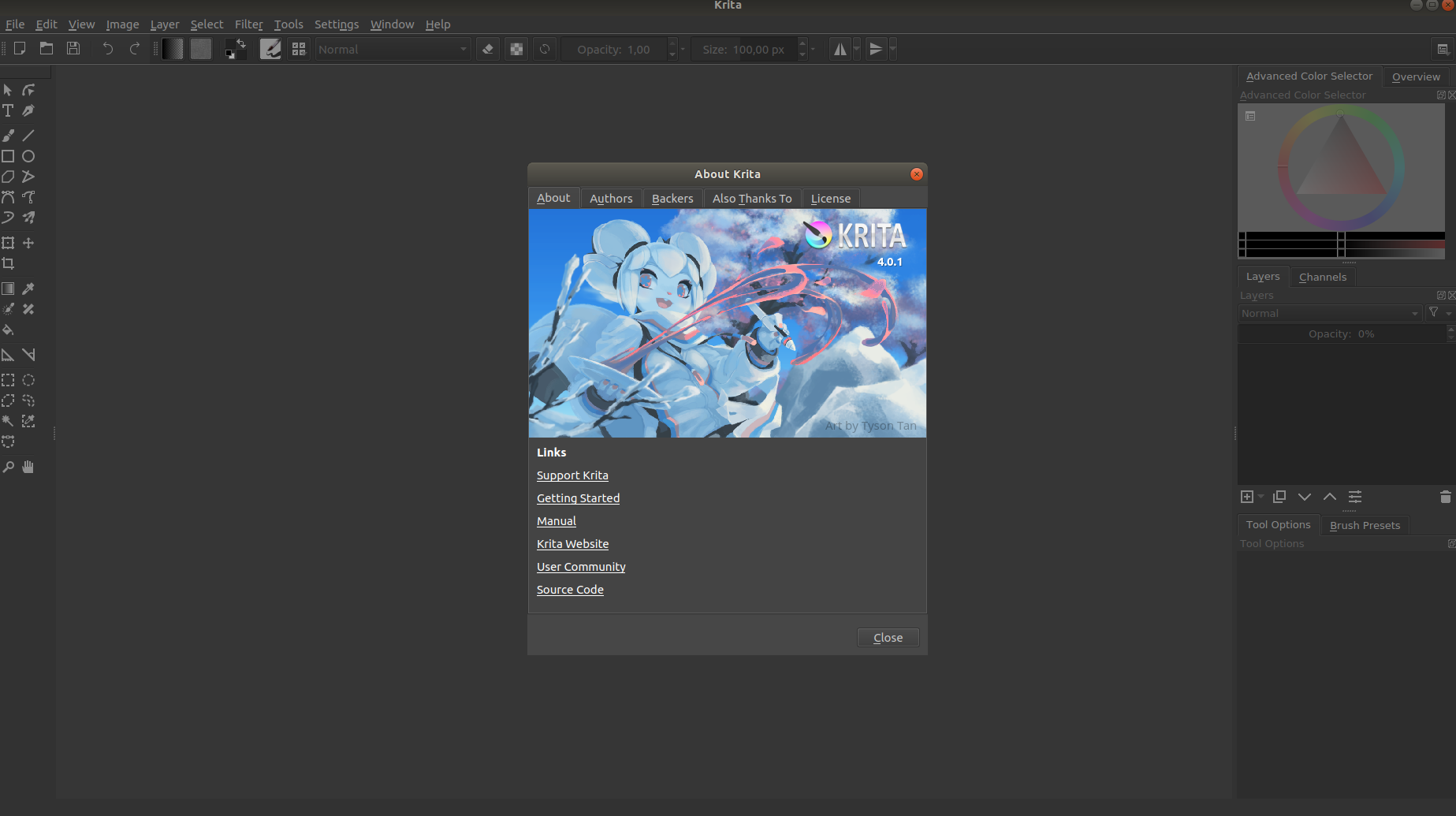
Task: Open an existing document icon
Action: tap(47, 49)
